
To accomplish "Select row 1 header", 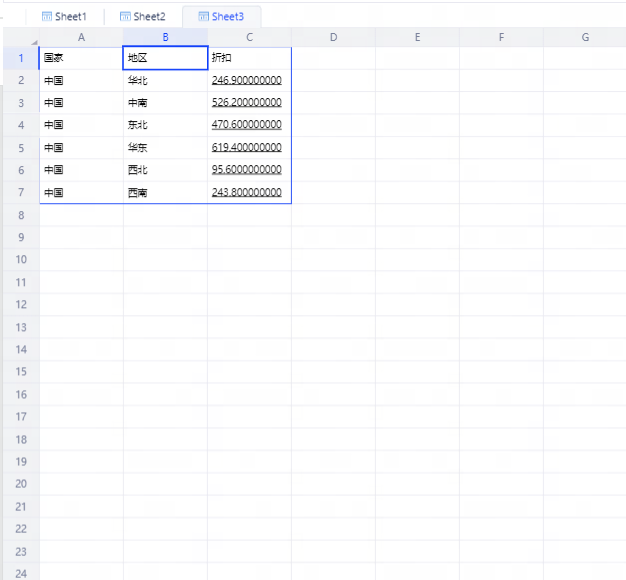I will click(20, 57).
